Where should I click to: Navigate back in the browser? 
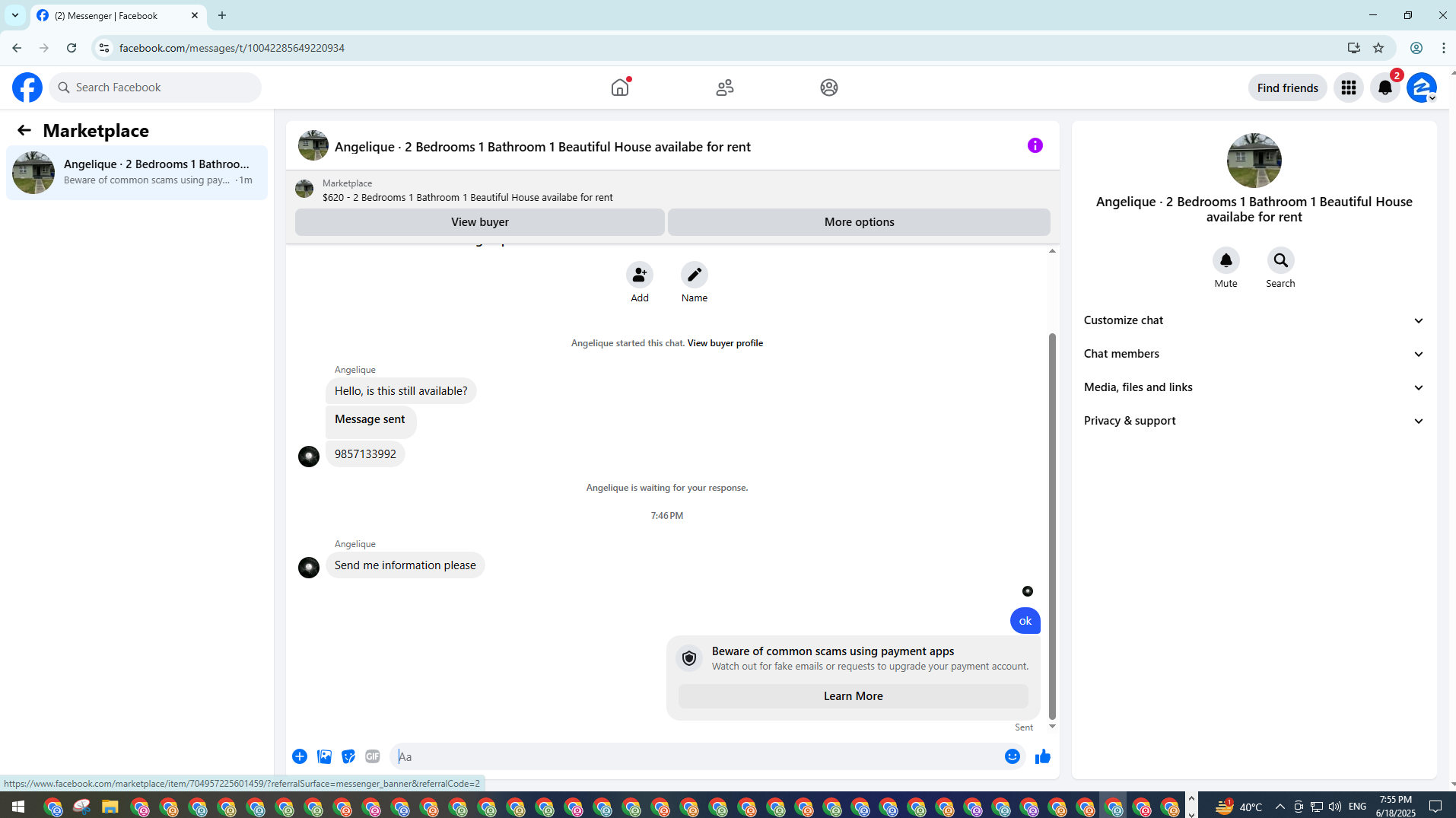(17, 48)
